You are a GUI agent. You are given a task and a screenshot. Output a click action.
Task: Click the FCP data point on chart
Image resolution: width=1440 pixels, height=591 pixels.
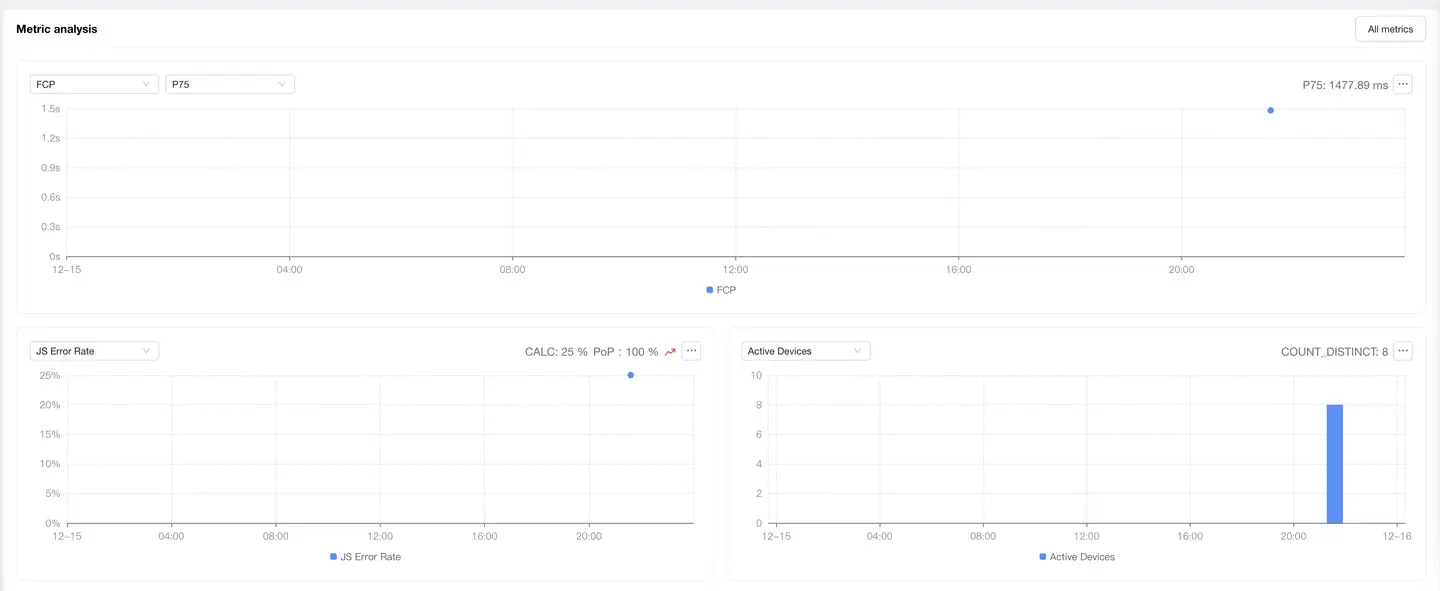1270,110
